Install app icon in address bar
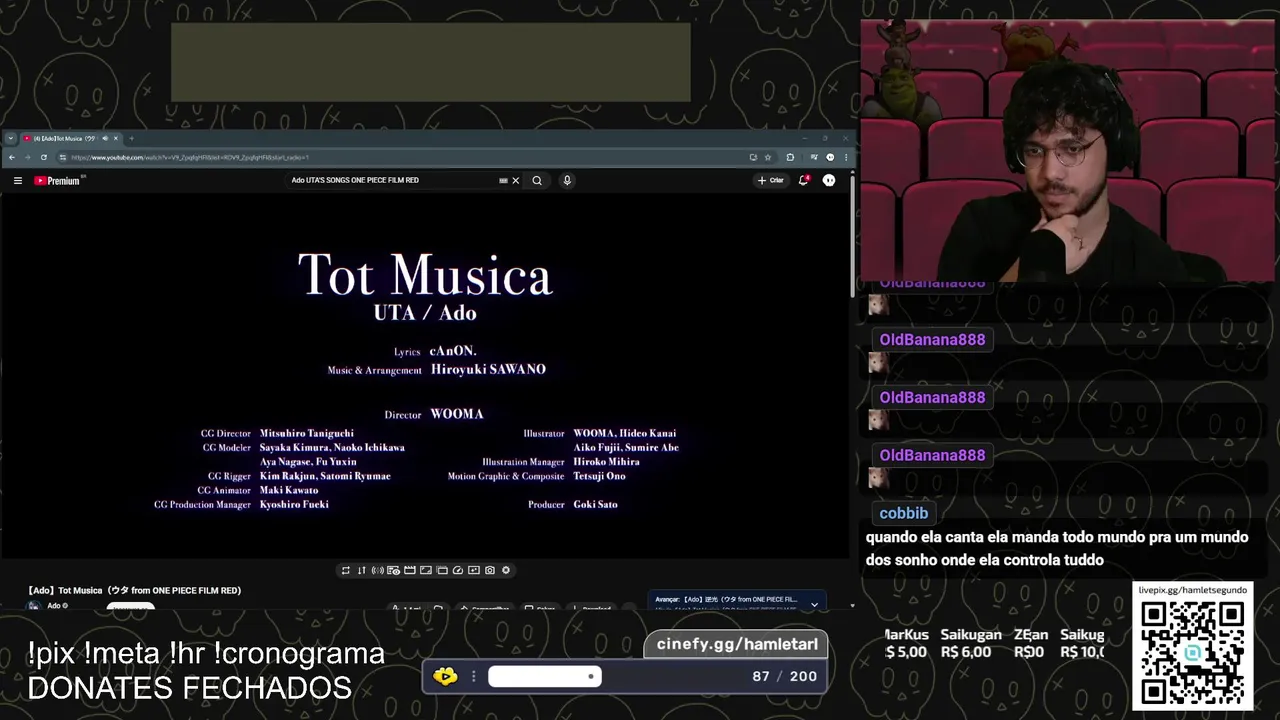 [x=753, y=157]
